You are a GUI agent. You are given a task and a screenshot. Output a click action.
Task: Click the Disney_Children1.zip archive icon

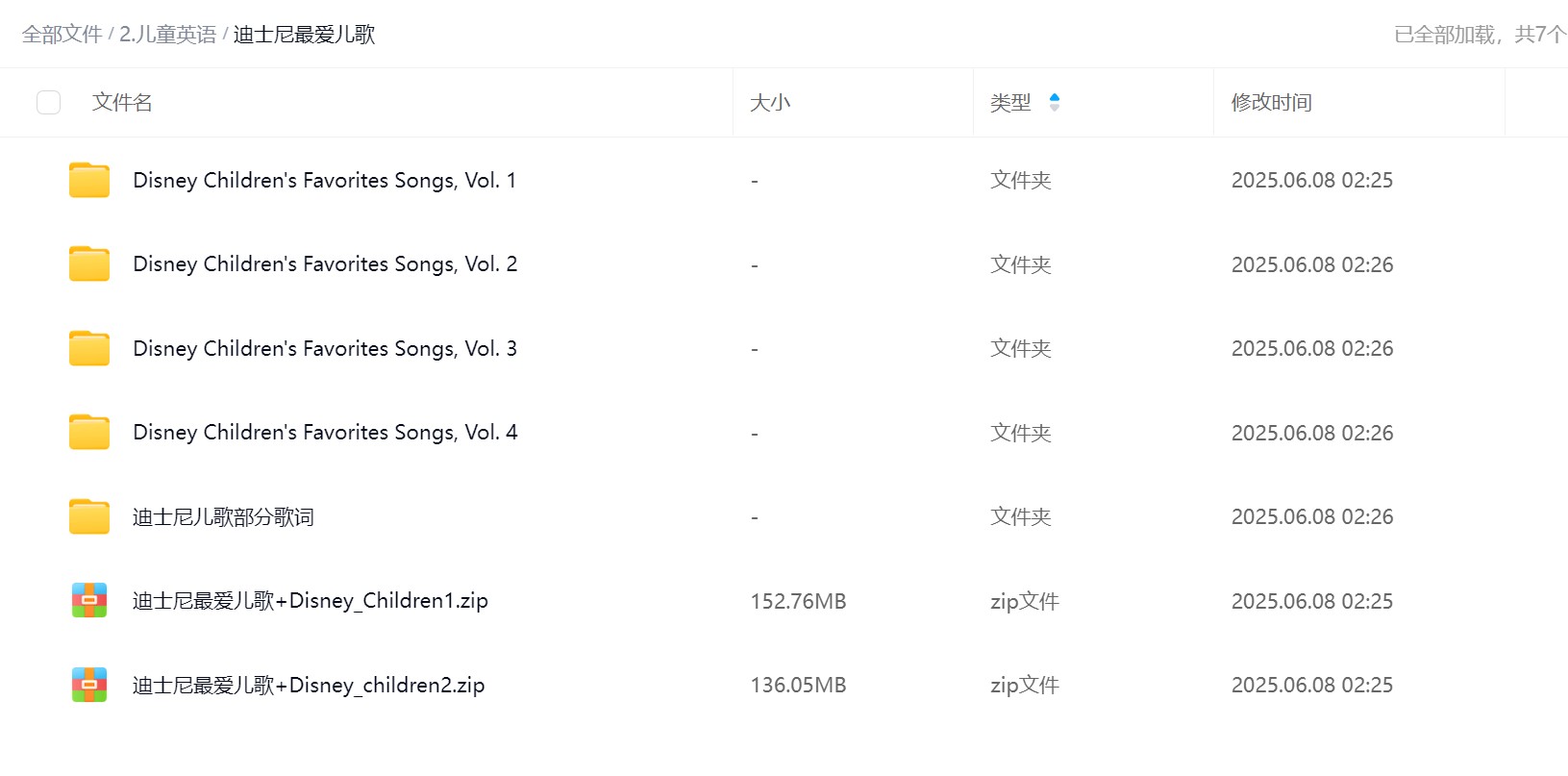click(89, 600)
